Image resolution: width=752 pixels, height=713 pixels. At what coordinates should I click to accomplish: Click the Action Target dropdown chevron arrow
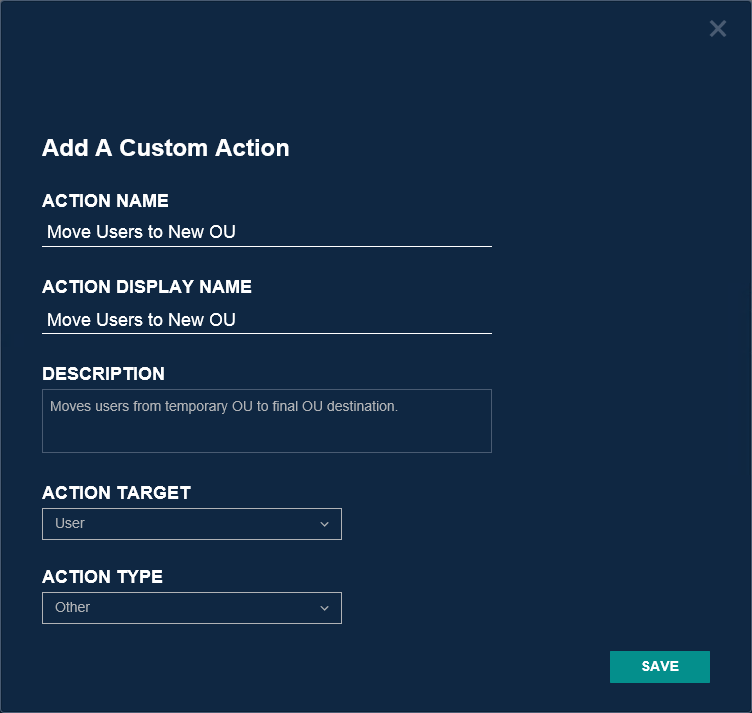click(324, 524)
